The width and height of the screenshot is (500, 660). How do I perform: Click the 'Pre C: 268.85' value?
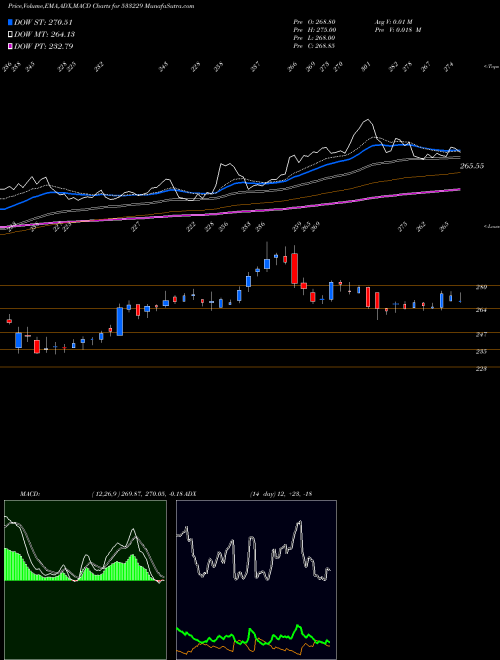[x=314, y=46]
